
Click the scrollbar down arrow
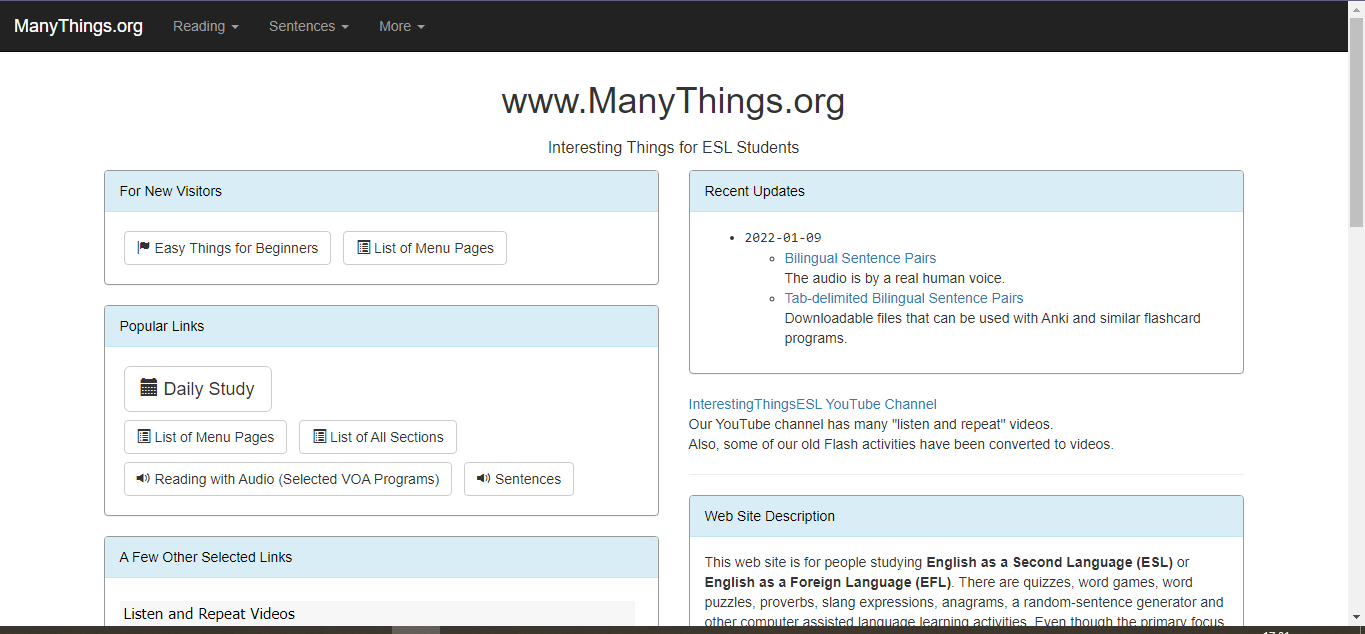click(x=1356, y=617)
